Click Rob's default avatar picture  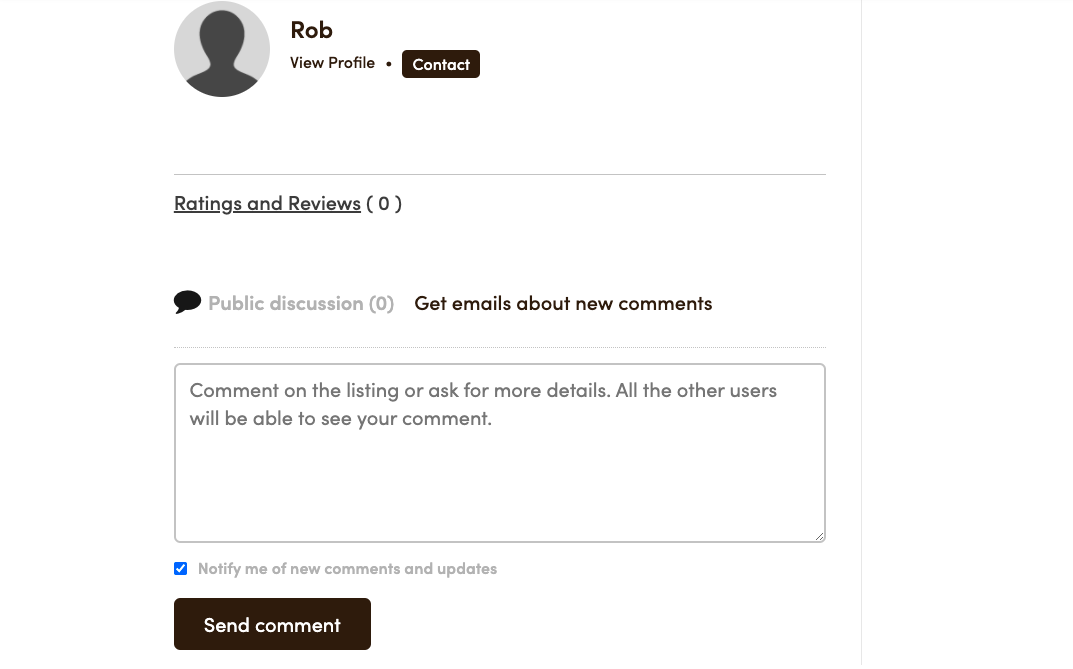[222, 49]
